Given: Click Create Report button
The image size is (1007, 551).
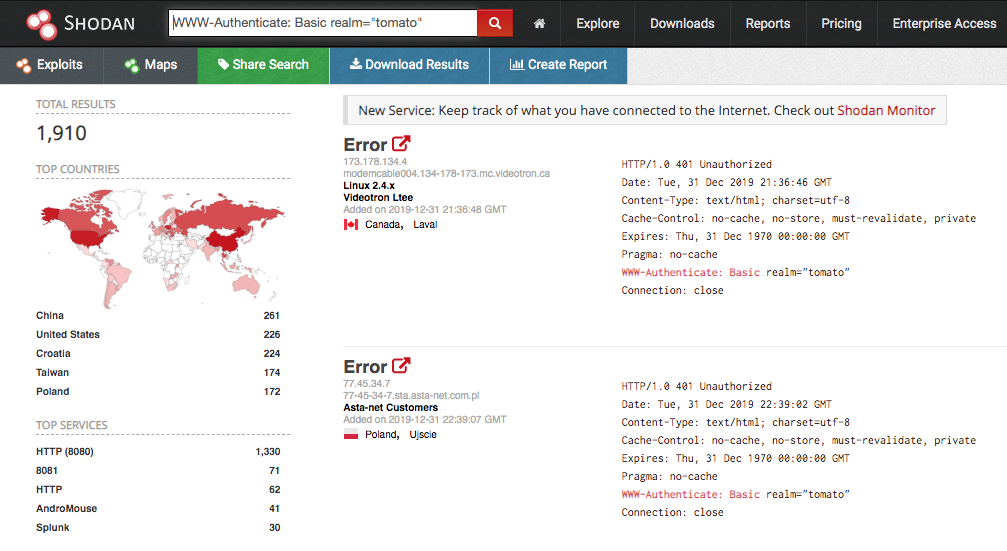Looking at the screenshot, I should coord(558,65).
